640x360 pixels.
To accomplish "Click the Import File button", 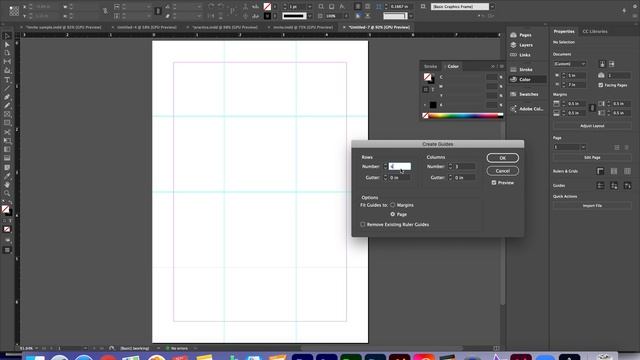I will coord(592,206).
